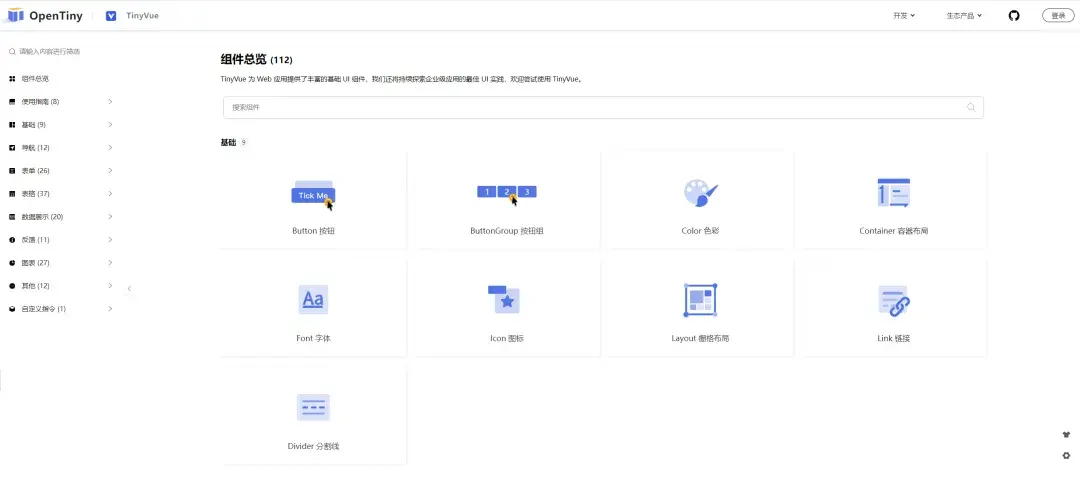This screenshot has height=478, width=1080.
Task: Open the GitHub repository icon
Action: pyautogui.click(x=1014, y=16)
